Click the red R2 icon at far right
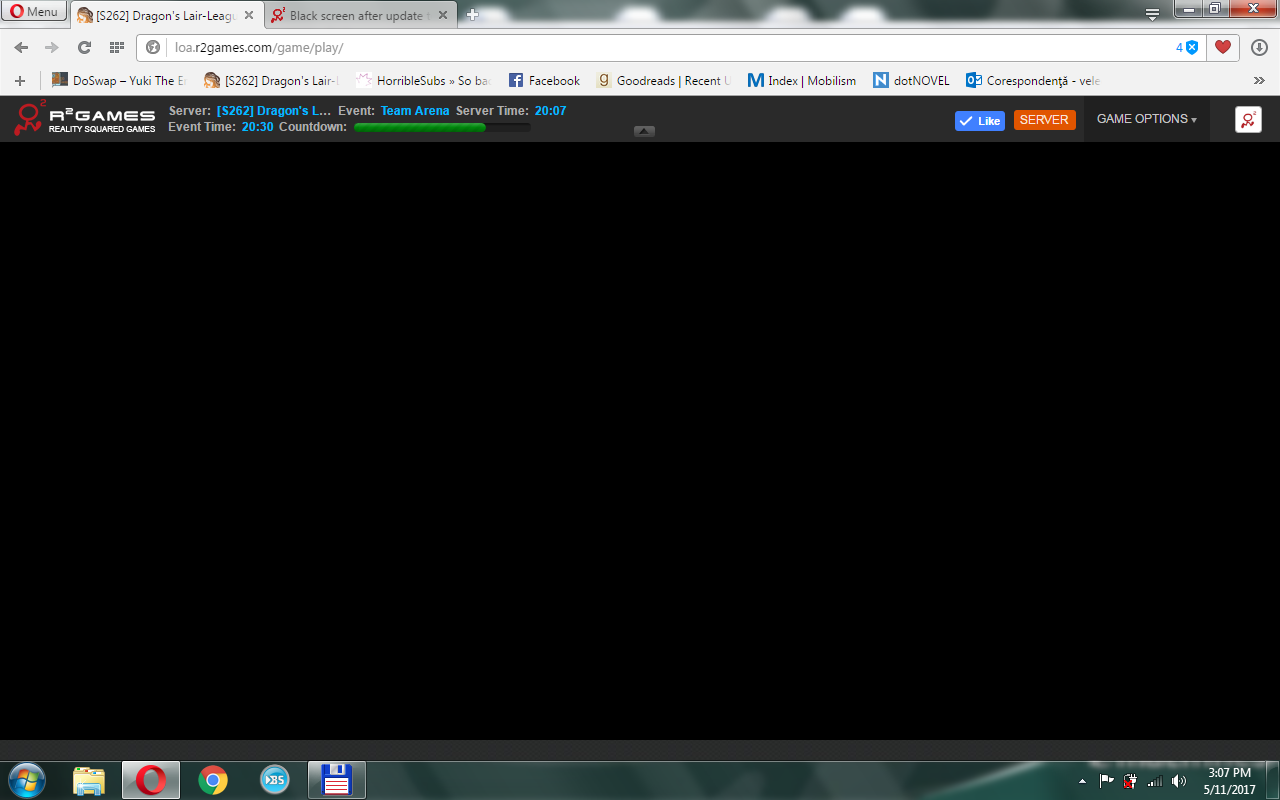The image size is (1280, 800). pyautogui.click(x=1248, y=119)
